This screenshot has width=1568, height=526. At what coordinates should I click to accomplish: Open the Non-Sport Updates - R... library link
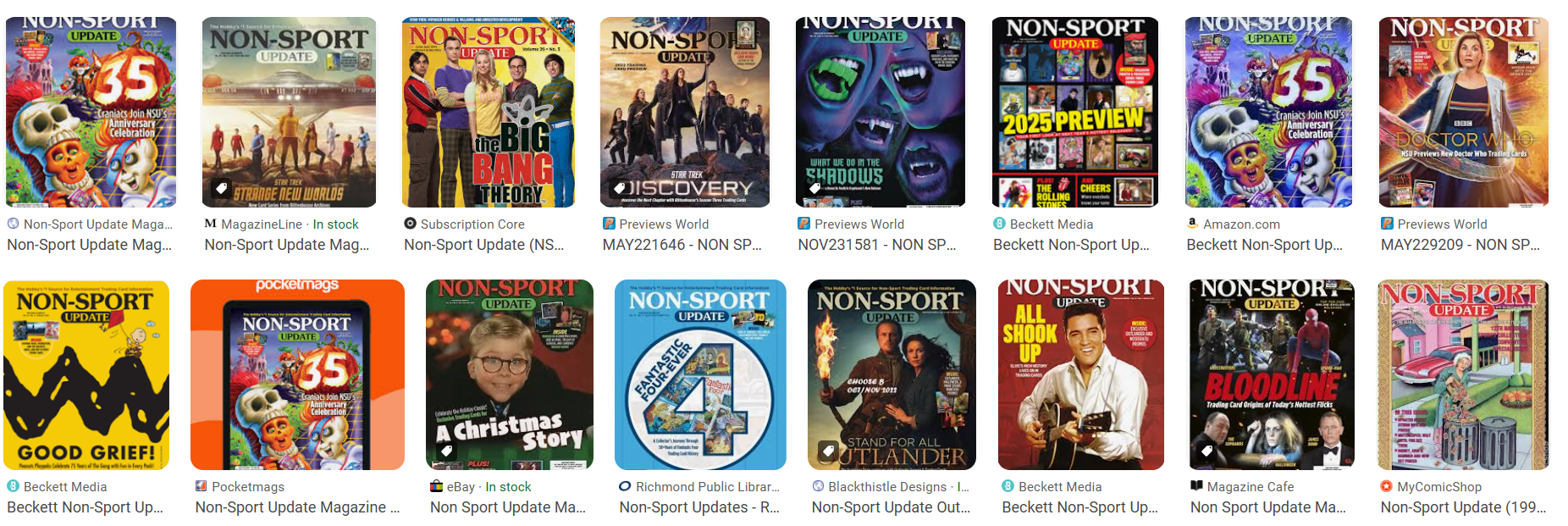700,507
